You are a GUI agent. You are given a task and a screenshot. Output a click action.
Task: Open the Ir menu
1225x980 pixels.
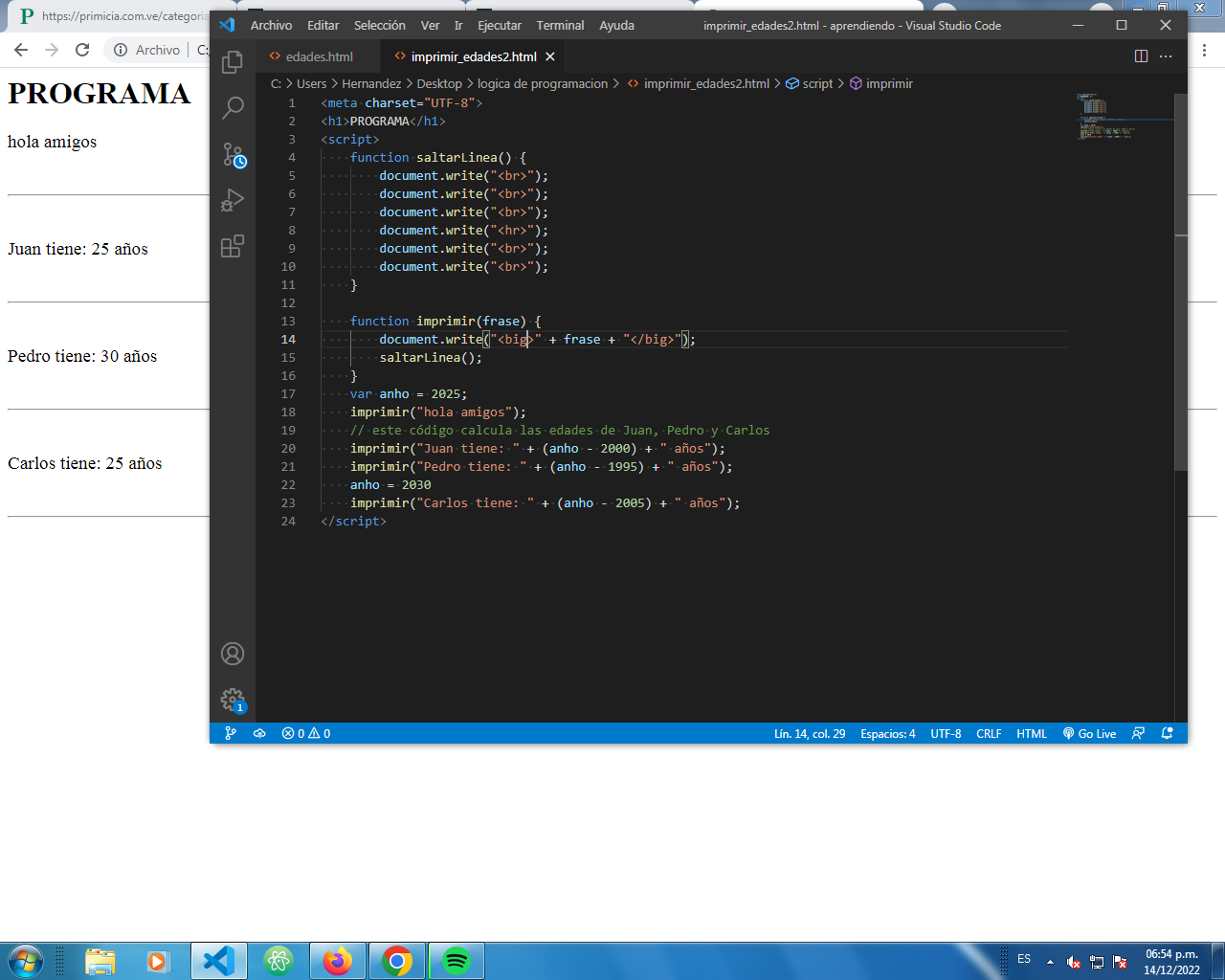click(x=458, y=25)
